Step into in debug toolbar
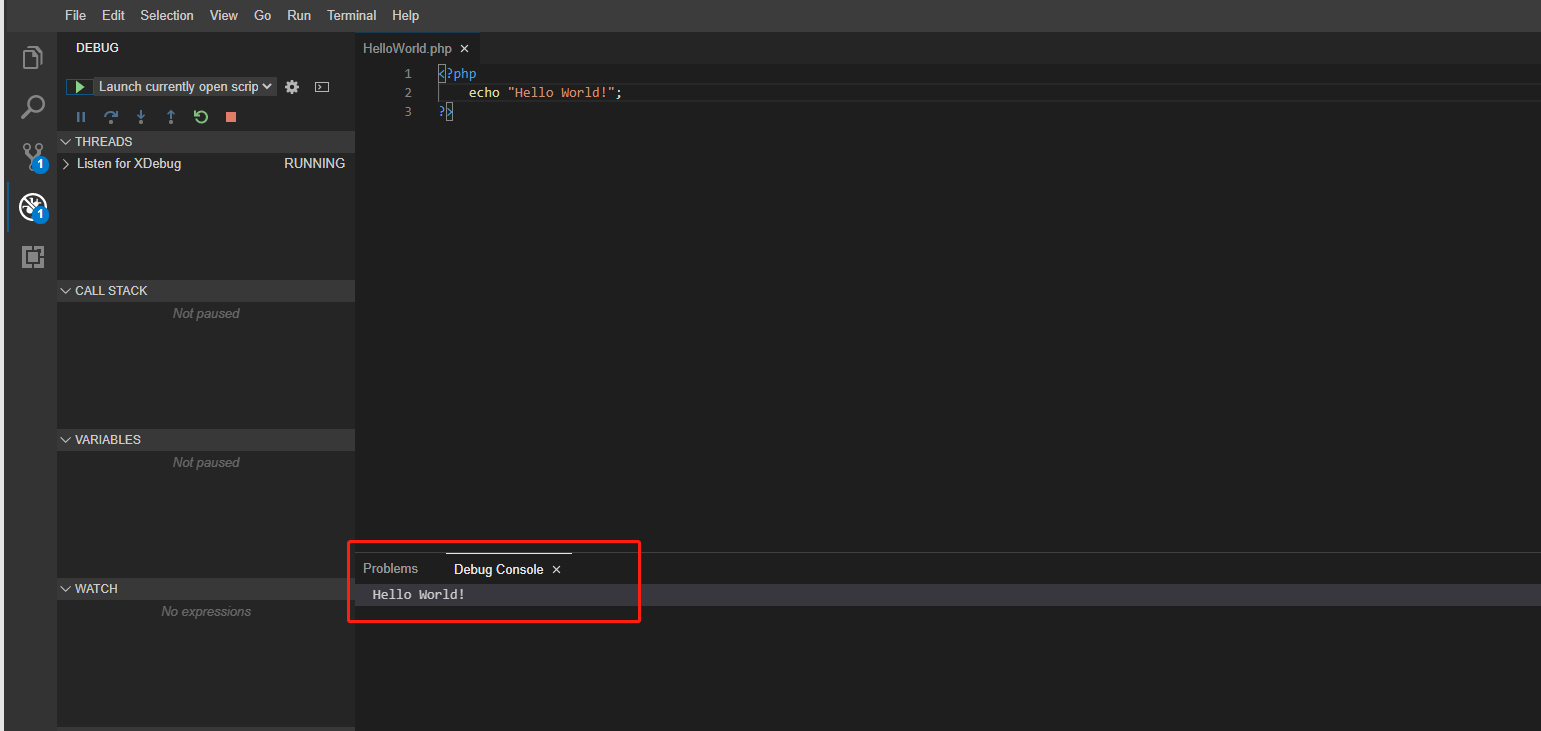The width and height of the screenshot is (1541, 731). tap(141, 117)
